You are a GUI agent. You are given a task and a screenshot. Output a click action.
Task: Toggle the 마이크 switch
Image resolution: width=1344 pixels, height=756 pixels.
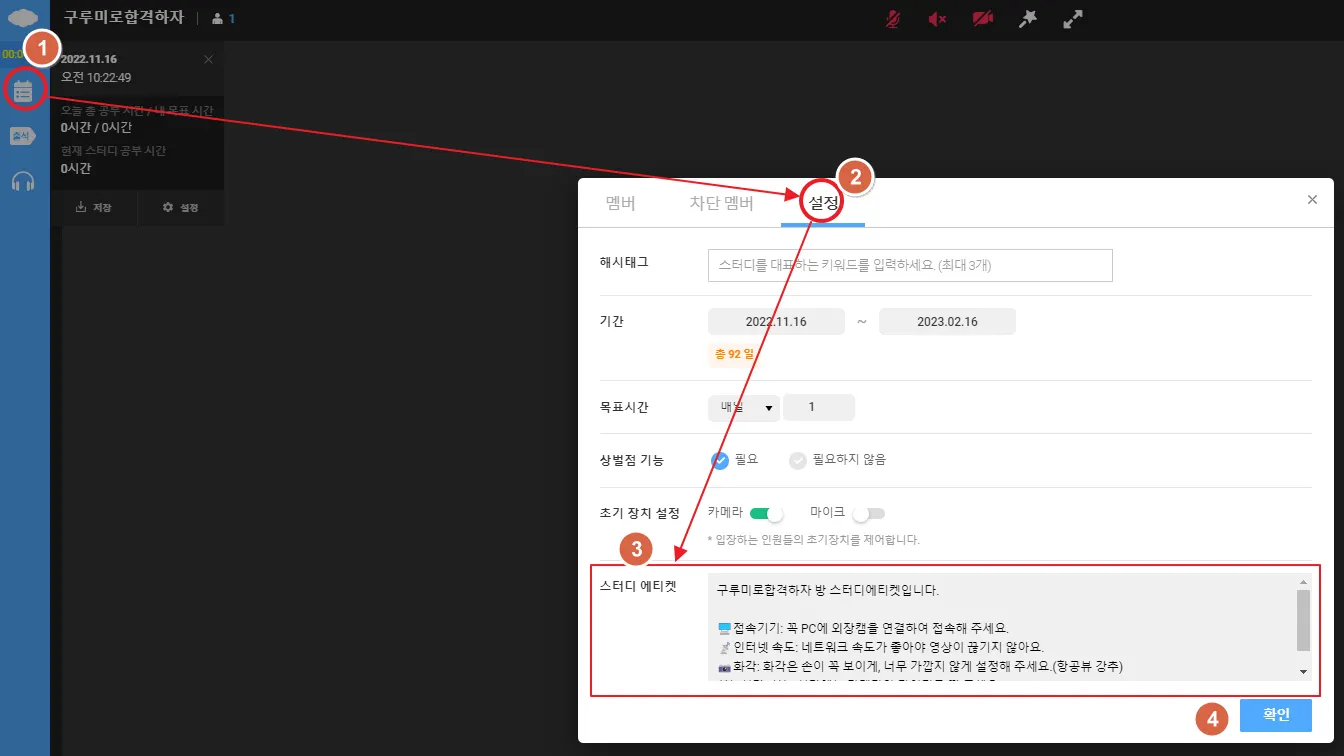869,513
